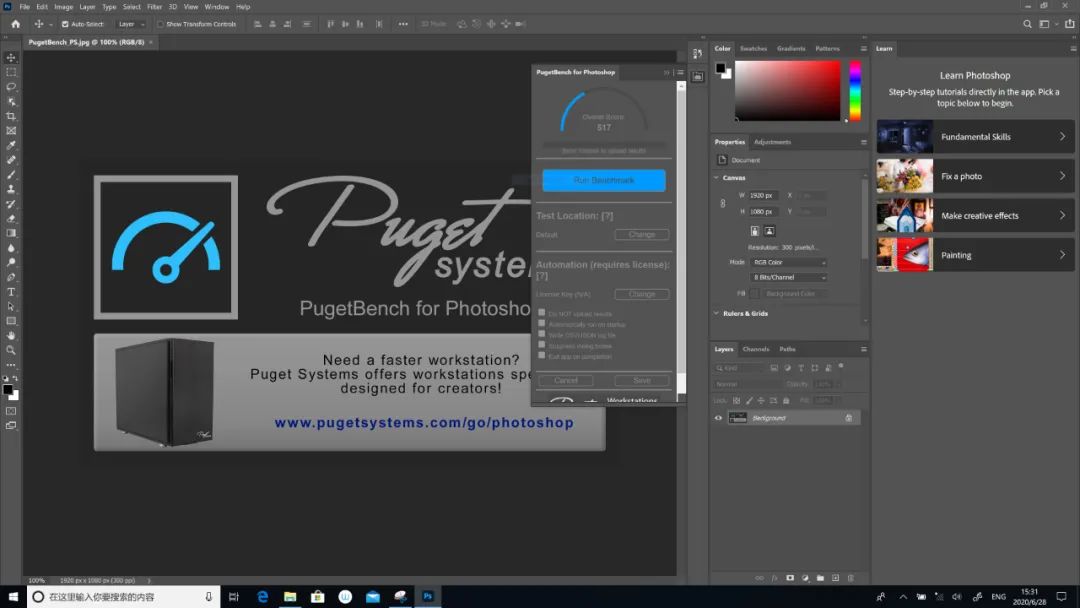The width and height of the screenshot is (1080, 608).
Task: Select the Dodge tool
Action: pyautogui.click(x=11, y=262)
